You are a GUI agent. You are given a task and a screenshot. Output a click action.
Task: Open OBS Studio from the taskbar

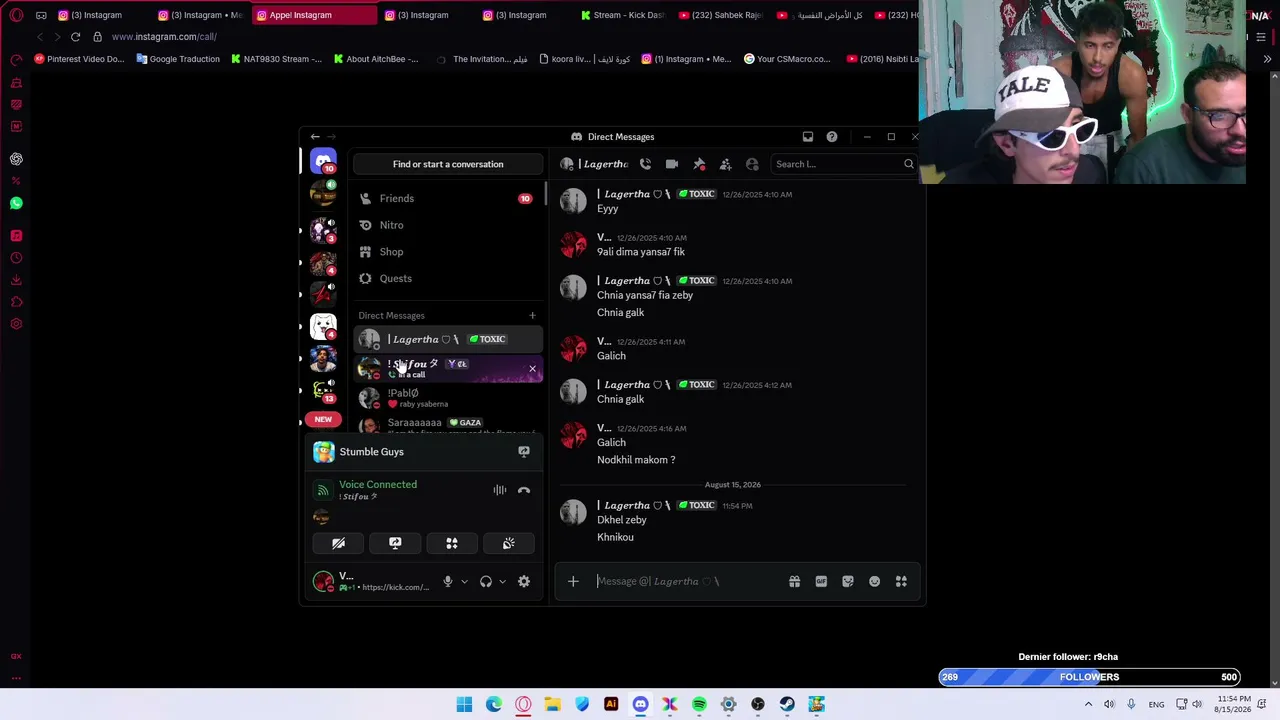(x=758, y=704)
